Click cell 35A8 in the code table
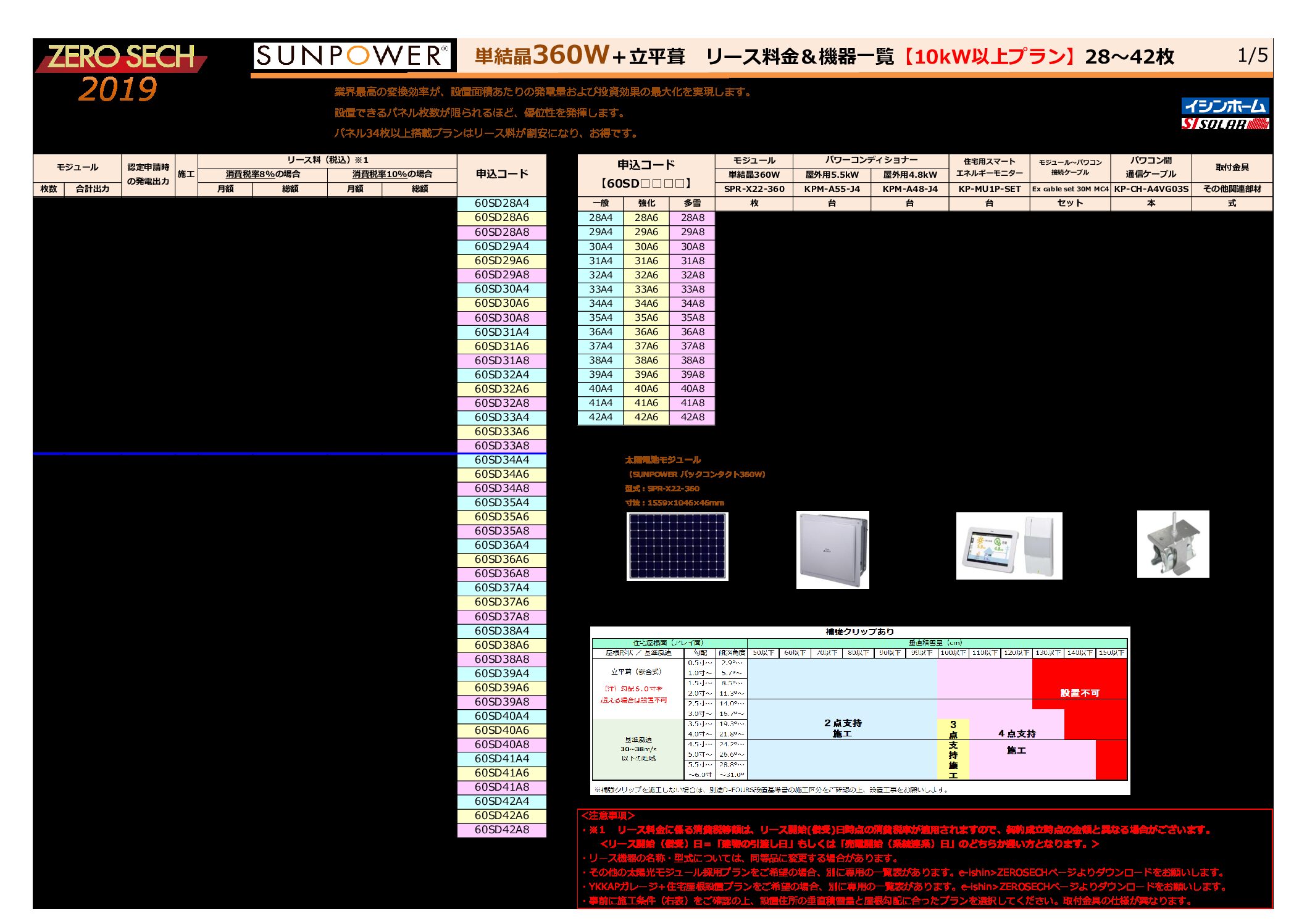 (693, 318)
